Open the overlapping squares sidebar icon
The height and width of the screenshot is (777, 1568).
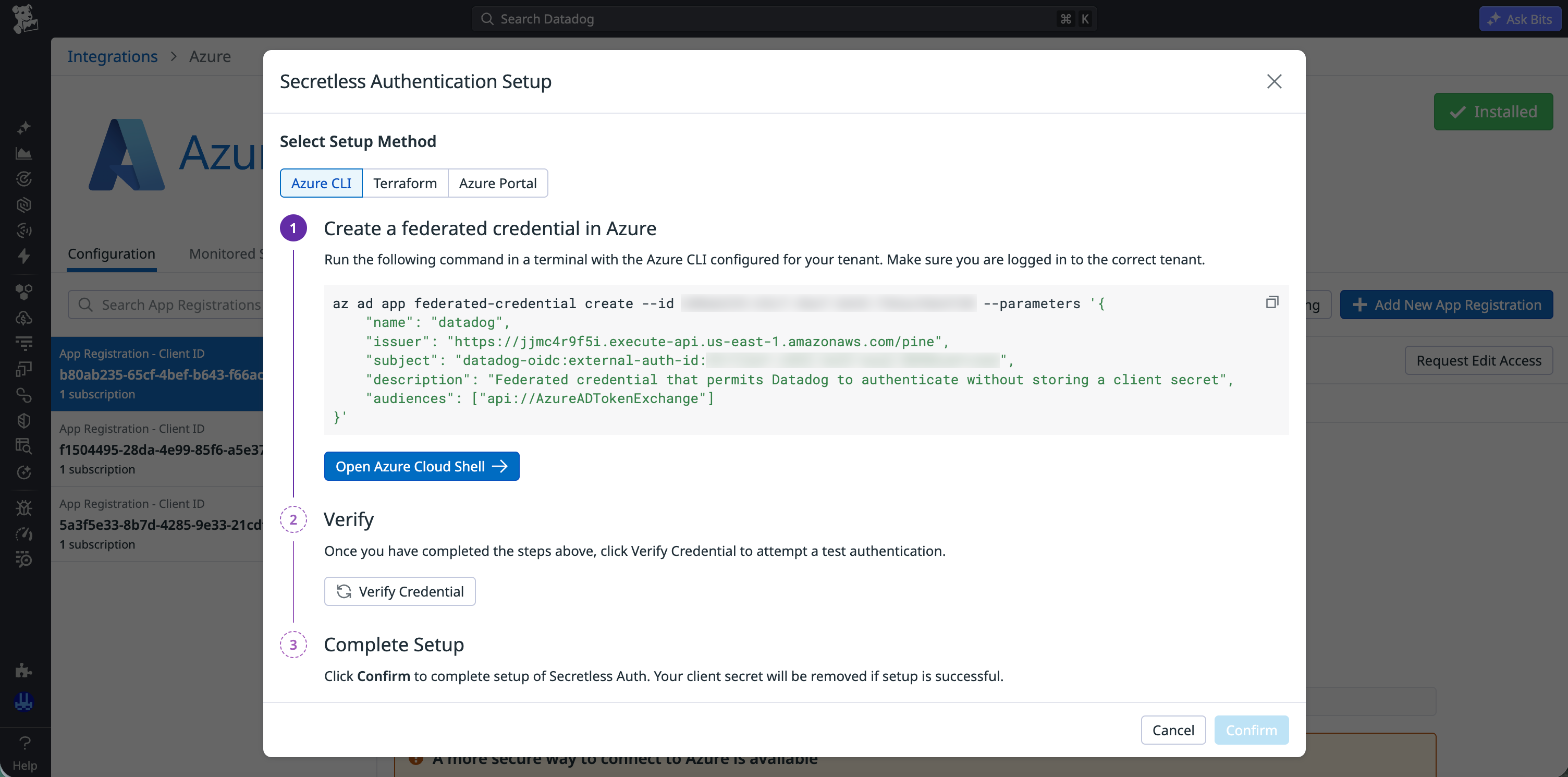coord(24,369)
